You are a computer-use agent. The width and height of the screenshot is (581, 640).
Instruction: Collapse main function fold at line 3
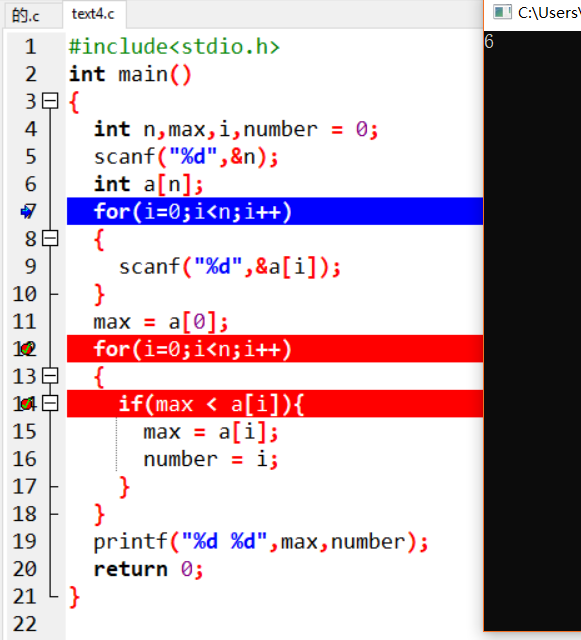click(x=50, y=101)
